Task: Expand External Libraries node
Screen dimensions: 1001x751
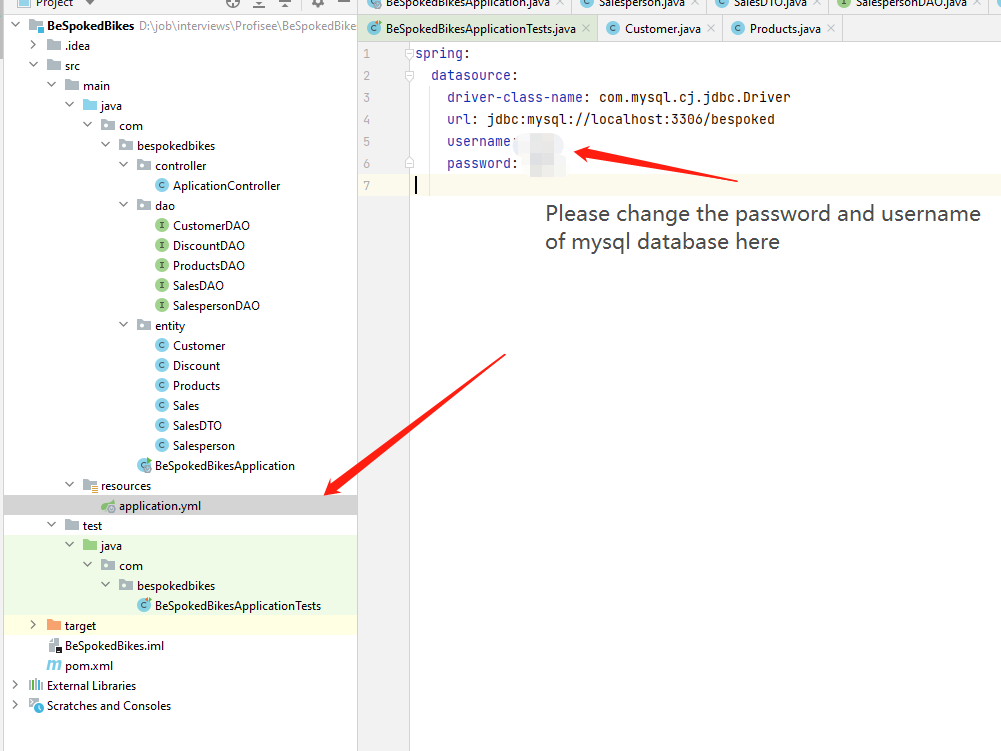Action: (x=15, y=685)
